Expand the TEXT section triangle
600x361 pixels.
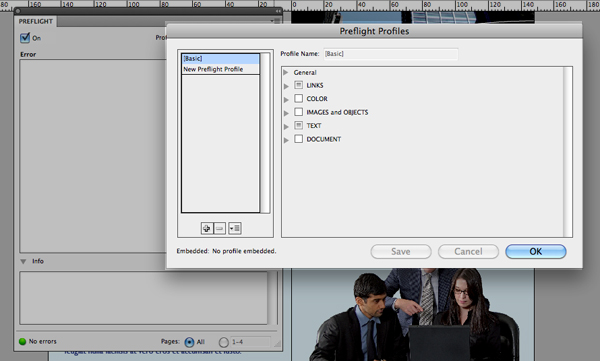tap(286, 126)
